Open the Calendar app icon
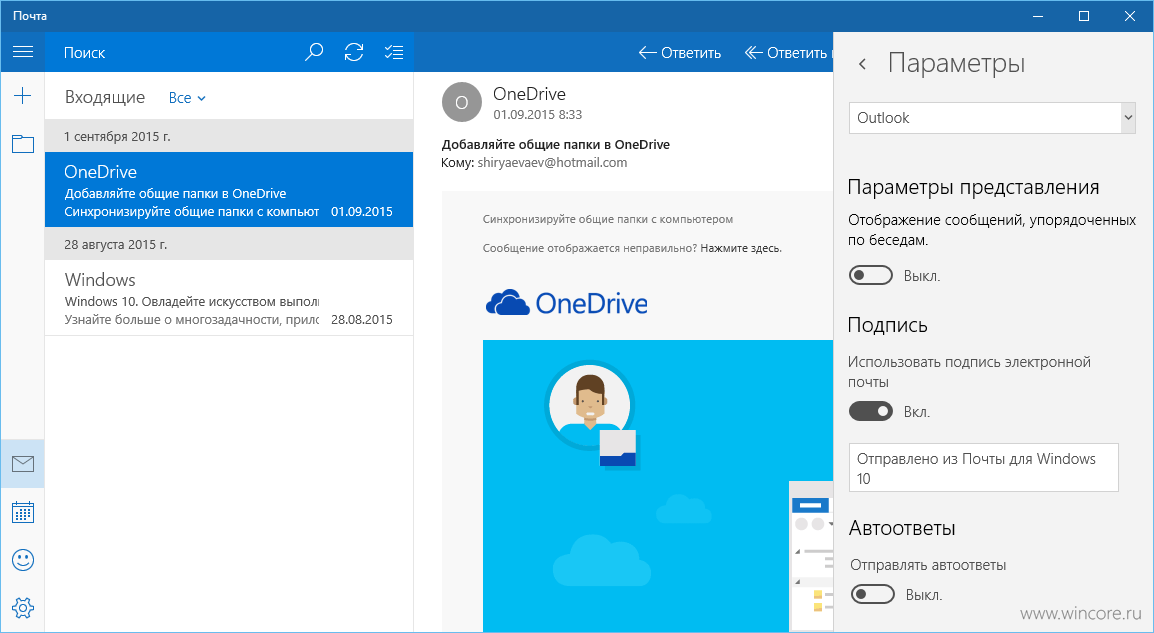The height and width of the screenshot is (633, 1154). [23, 512]
